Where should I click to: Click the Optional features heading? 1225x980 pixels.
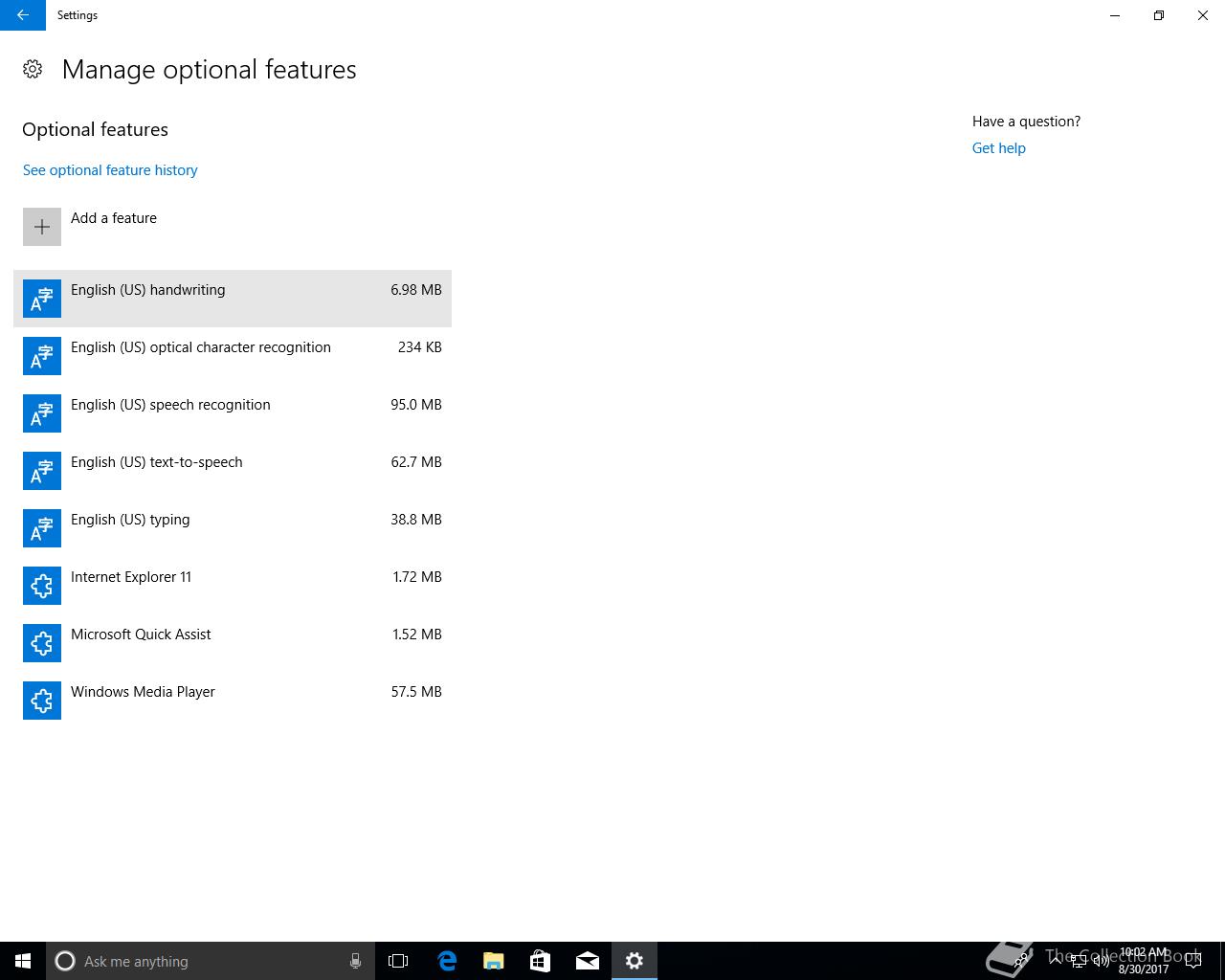[x=95, y=129]
